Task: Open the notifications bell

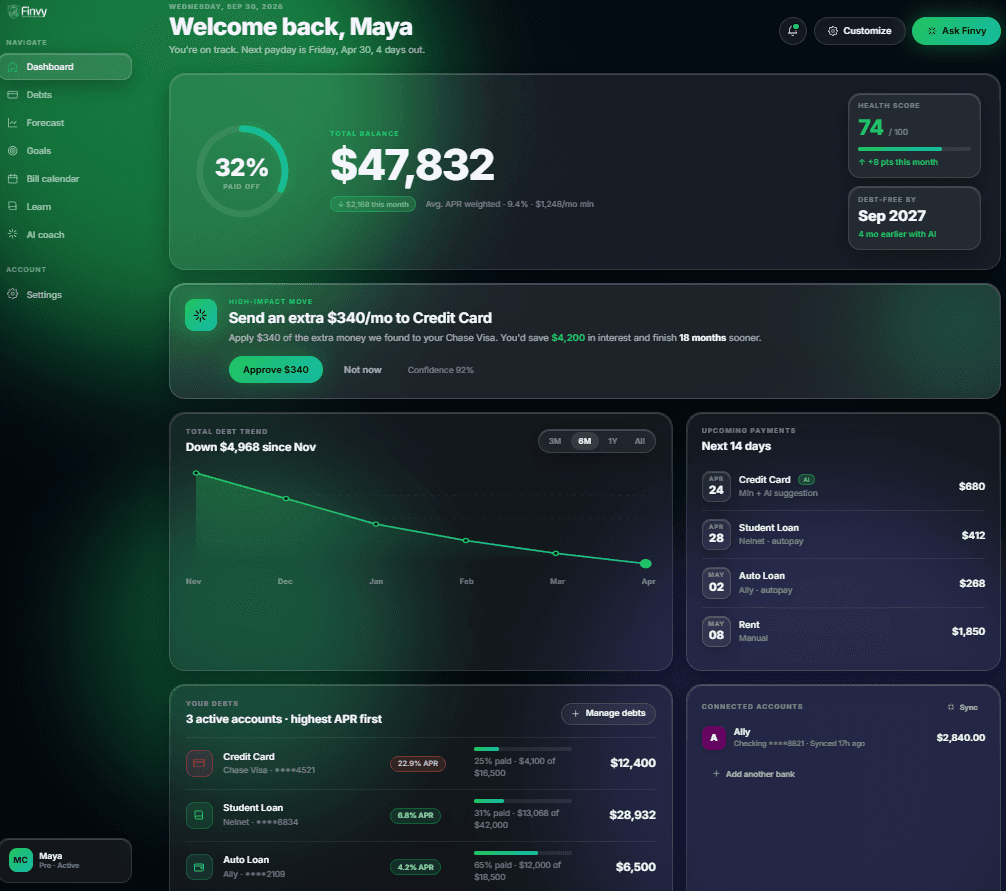Action: pyautogui.click(x=792, y=31)
